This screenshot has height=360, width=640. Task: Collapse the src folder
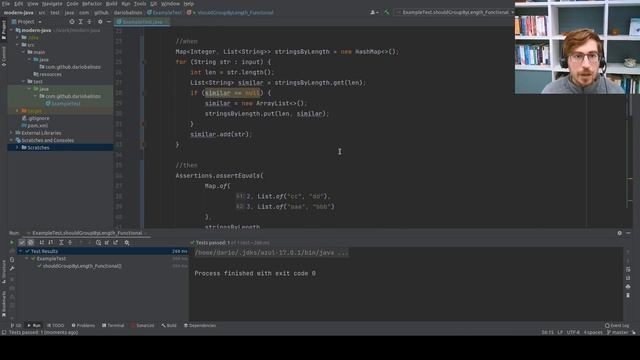coord(18,45)
